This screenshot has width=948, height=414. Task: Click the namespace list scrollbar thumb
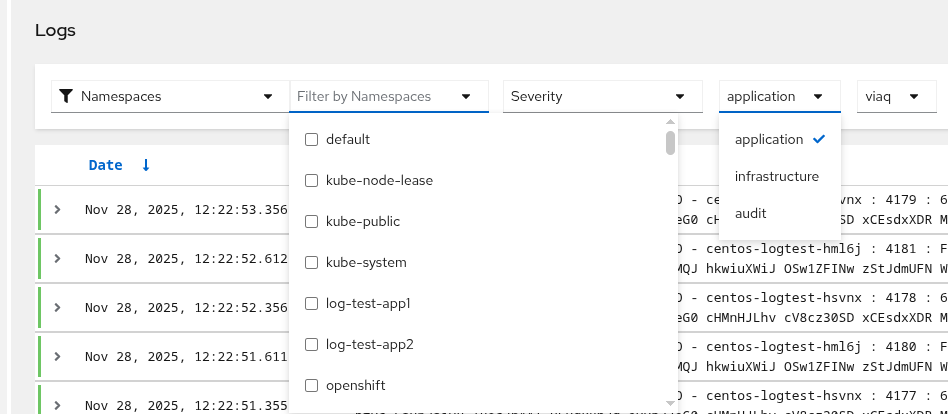pyautogui.click(x=670, y=143)
